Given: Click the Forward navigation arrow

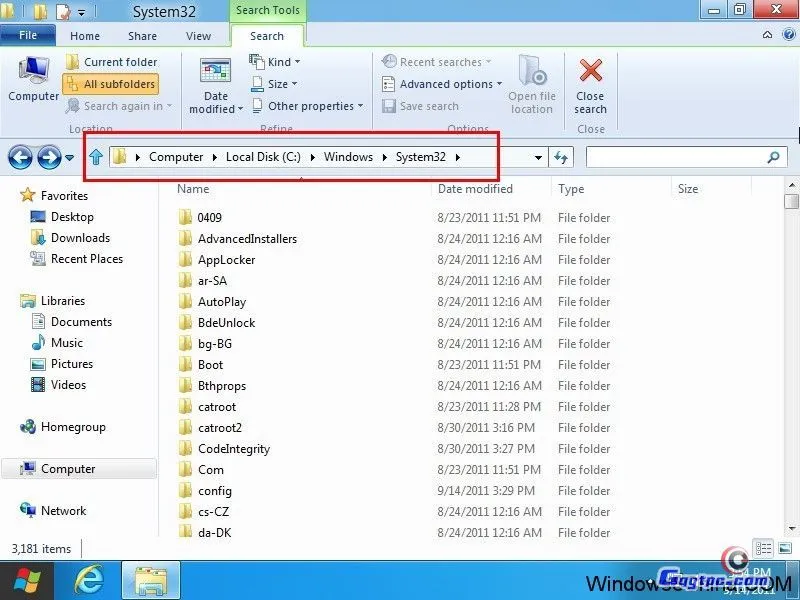Looking at the screenshot, I should pyautogui.click(x=48, y=157).
